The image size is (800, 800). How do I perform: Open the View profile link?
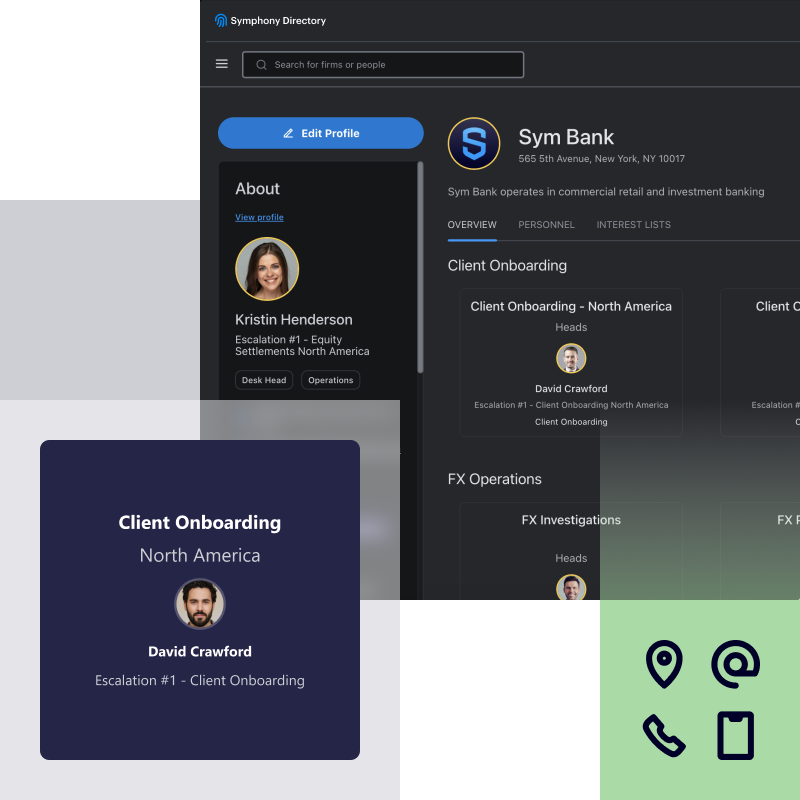click(259, 217)
